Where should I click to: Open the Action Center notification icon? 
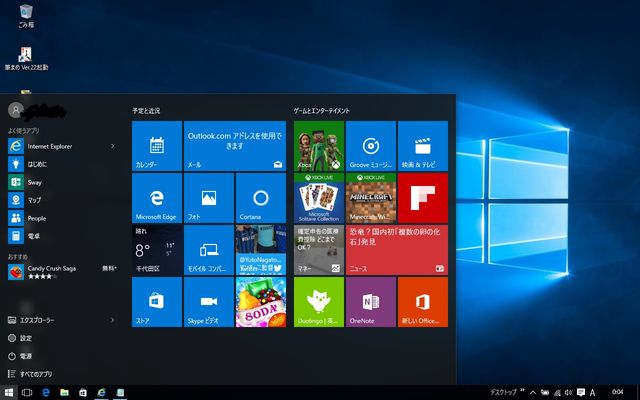[580, 393]
